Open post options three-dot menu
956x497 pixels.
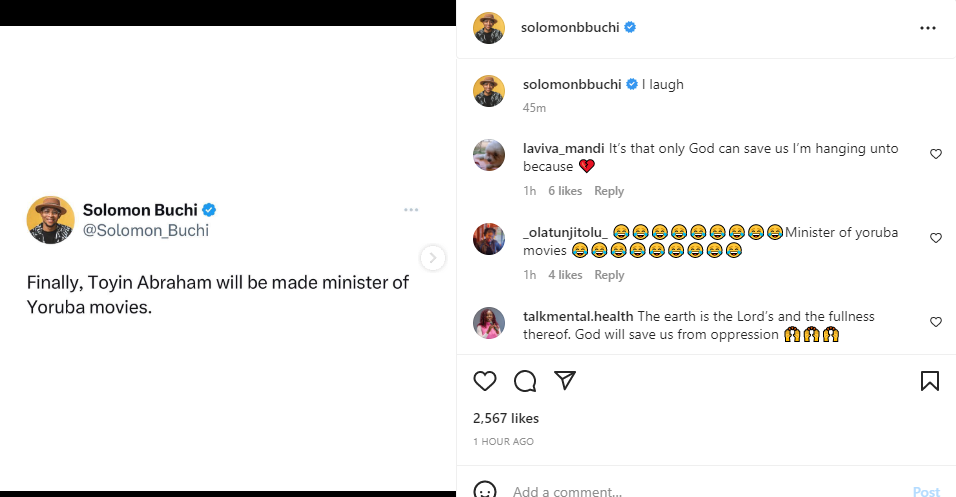[927, 28]
